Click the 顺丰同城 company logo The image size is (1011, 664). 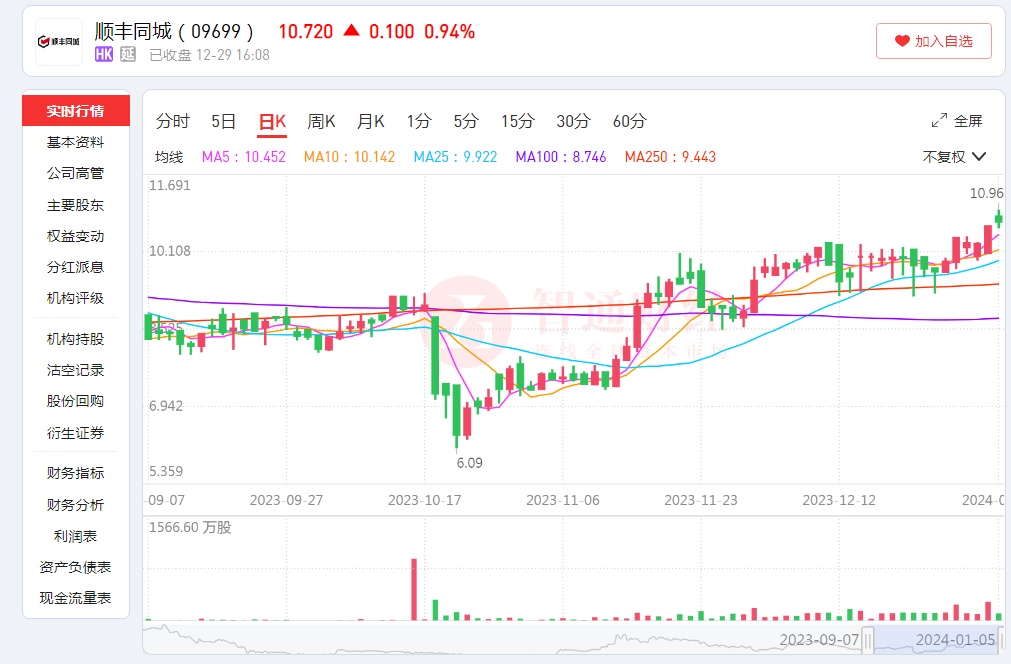(59, 42)
